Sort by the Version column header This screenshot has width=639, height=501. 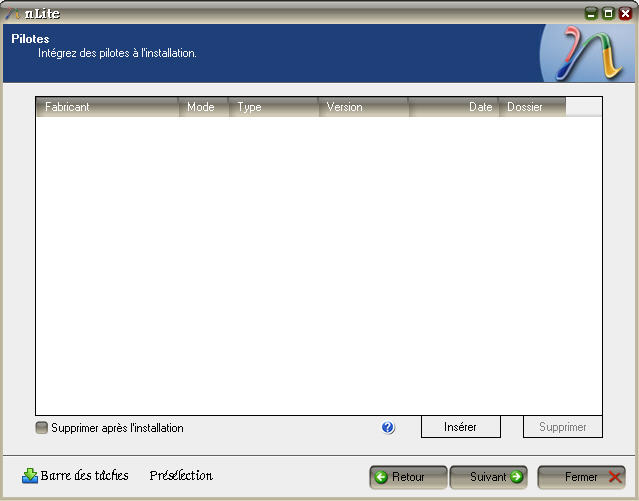coord(364,107)
